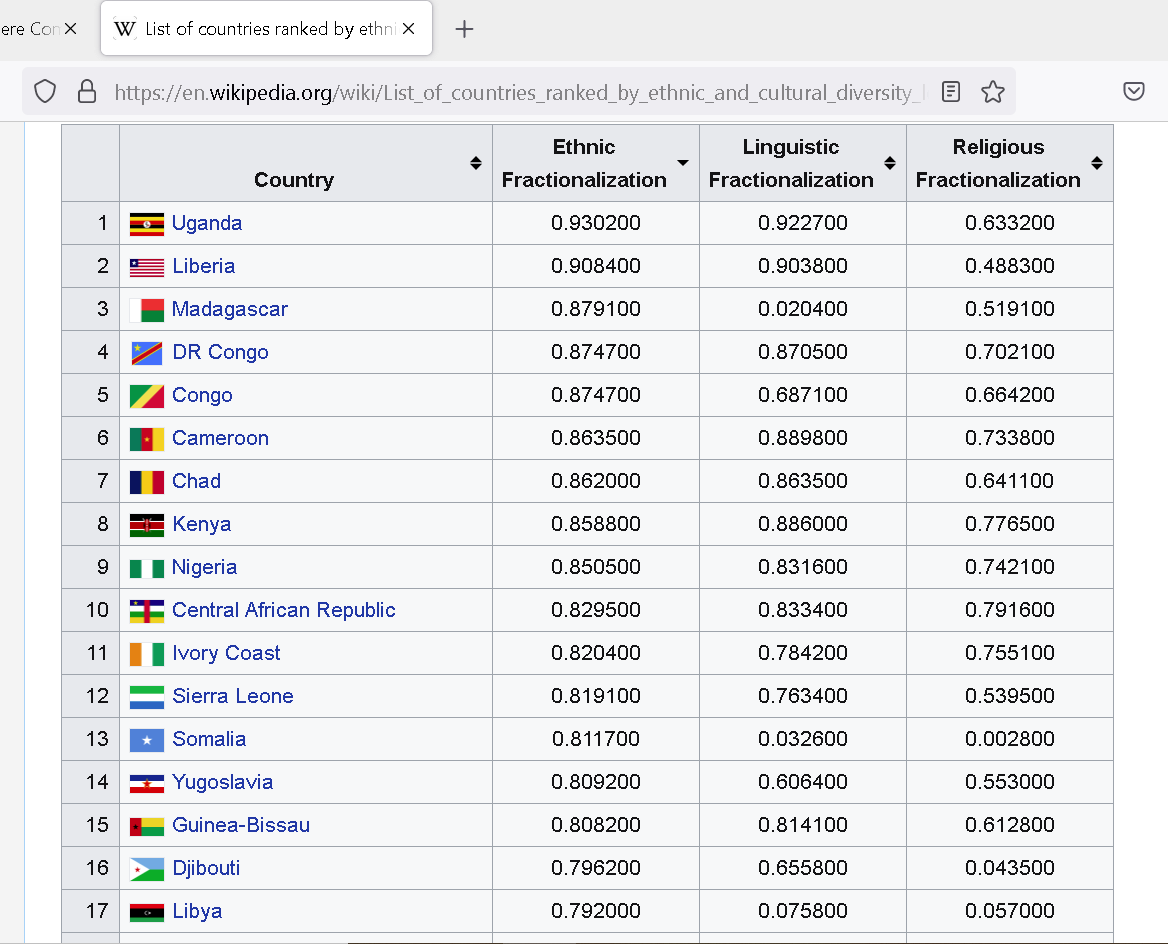1168x944 pixels.
Task: Open the Congo link in row 5
Action: point(202,396)
